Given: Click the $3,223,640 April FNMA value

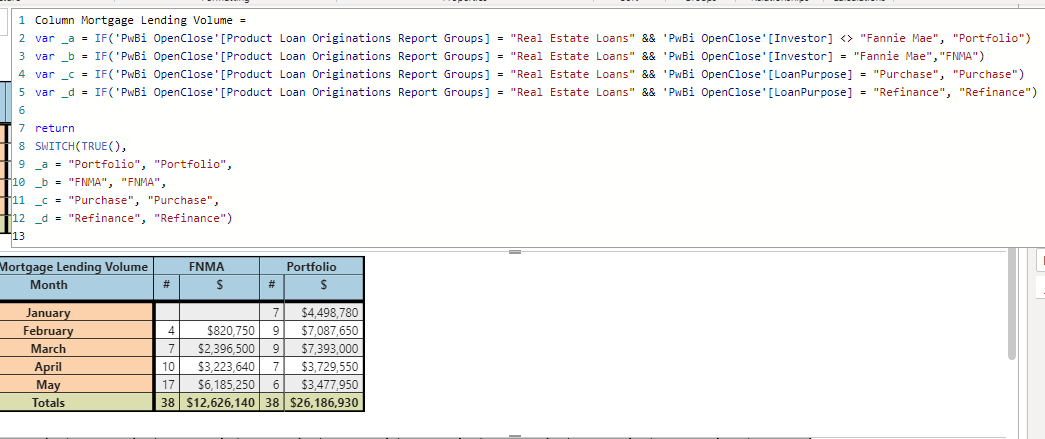Looking at the screenshot, I should coord(219,366).
